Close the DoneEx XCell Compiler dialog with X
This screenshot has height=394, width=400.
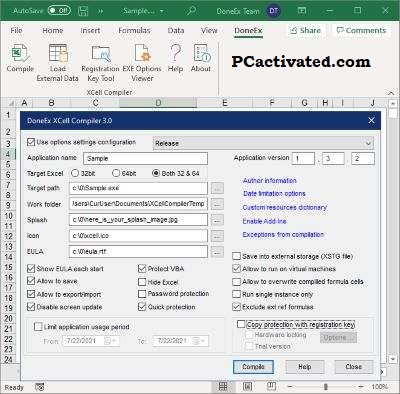pos(371,120)
